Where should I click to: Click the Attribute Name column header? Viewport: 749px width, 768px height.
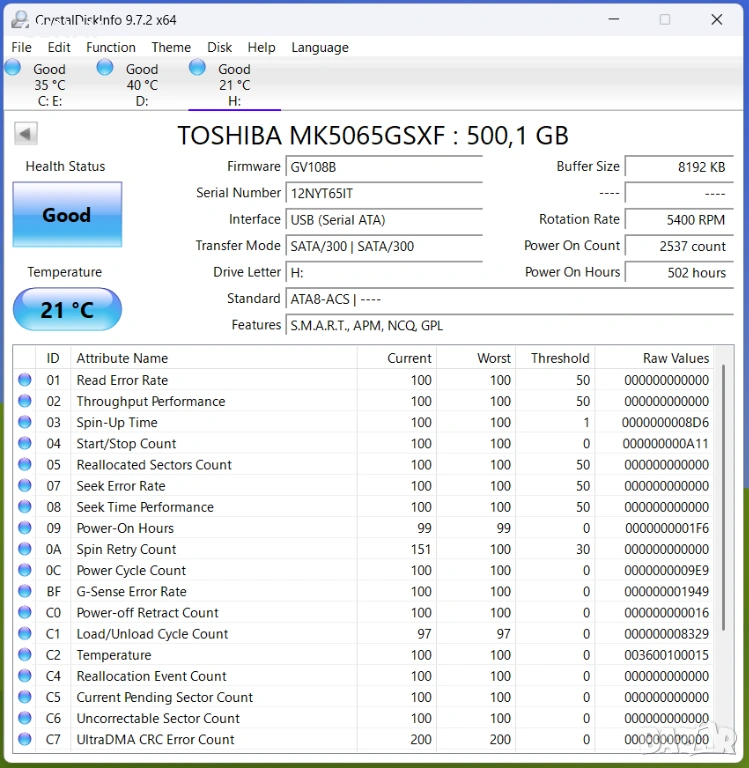122,358
